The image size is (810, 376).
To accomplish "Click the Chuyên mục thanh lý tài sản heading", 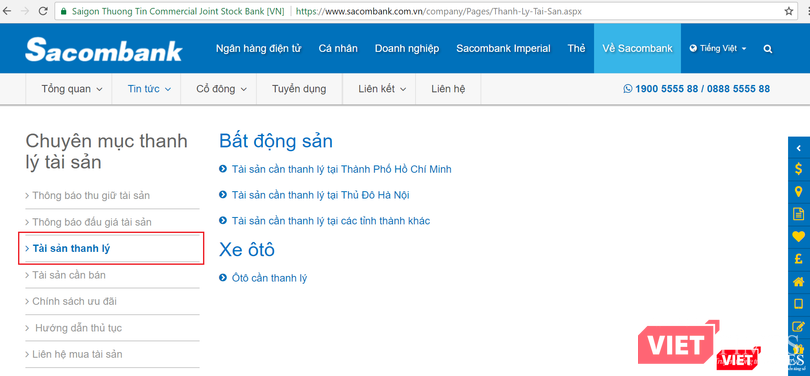I will 106,152.
